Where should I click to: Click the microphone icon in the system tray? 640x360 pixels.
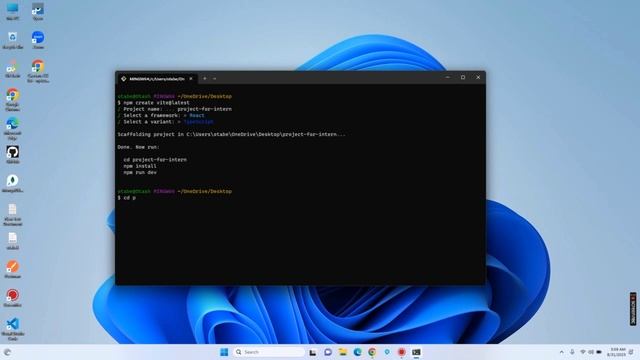coord(572,352)
